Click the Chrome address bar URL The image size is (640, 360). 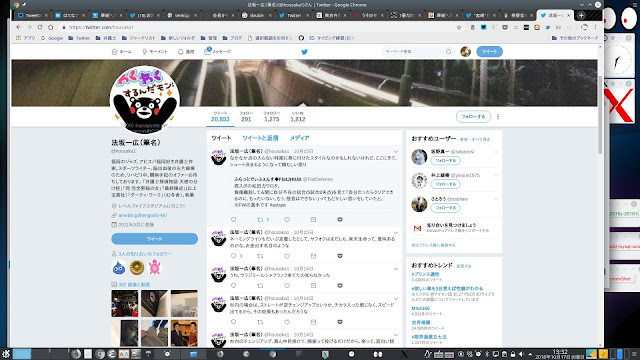[x=101, y=27]
